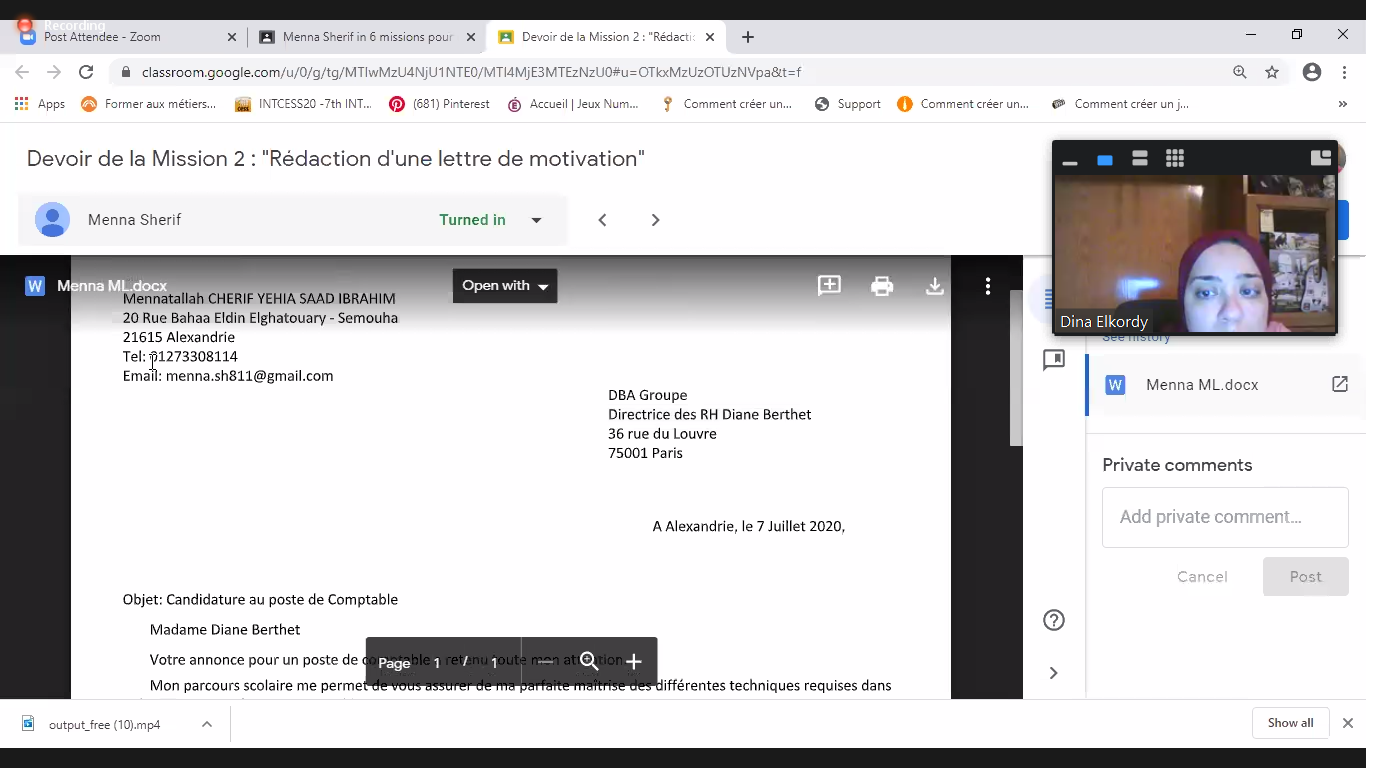
Task: Zoom in with the plus icon
Action: click(x=633, y=662)
